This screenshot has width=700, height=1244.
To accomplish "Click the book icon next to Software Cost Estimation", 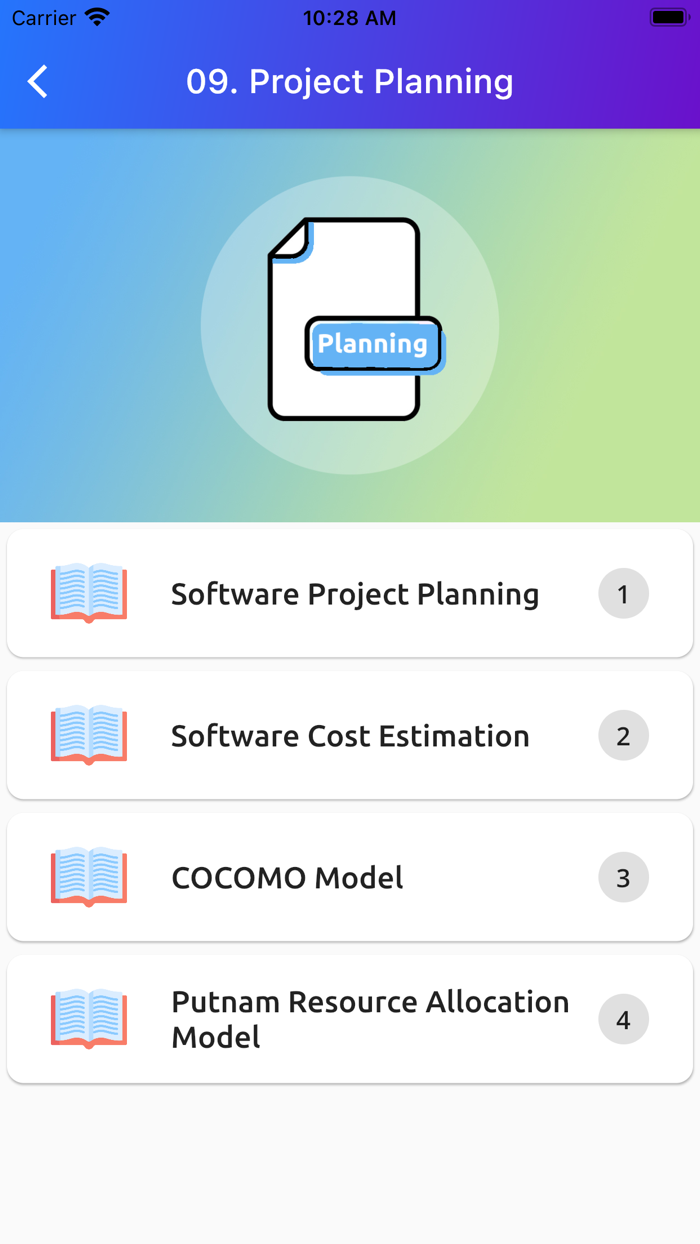I will (88, 735).
